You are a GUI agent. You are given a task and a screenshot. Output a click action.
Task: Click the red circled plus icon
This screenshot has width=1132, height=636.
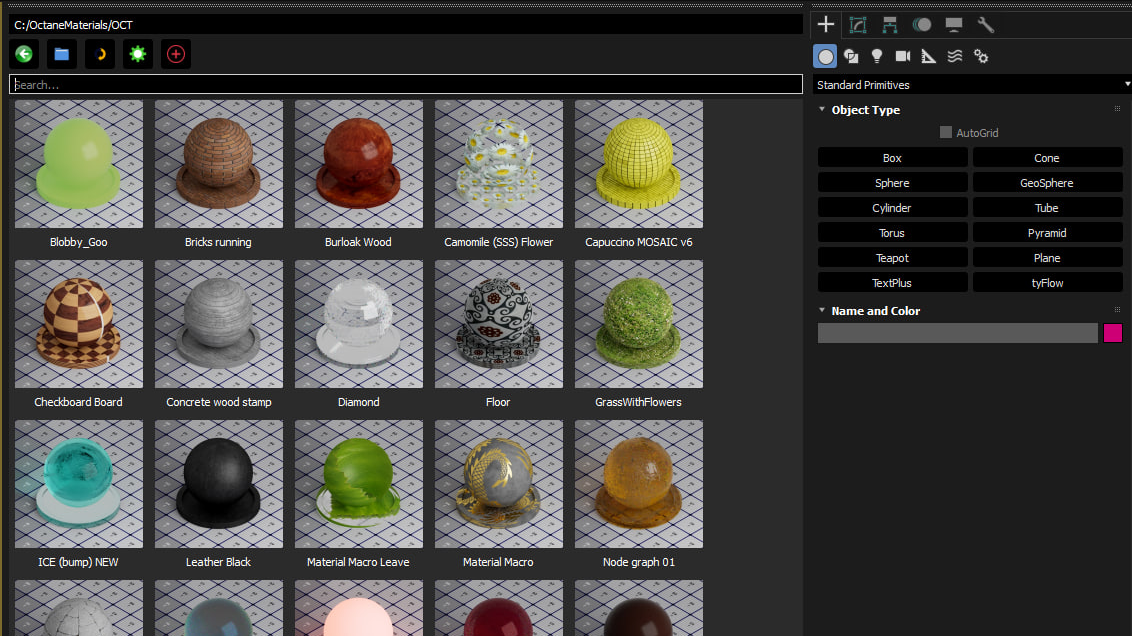[x=176, y=54]
